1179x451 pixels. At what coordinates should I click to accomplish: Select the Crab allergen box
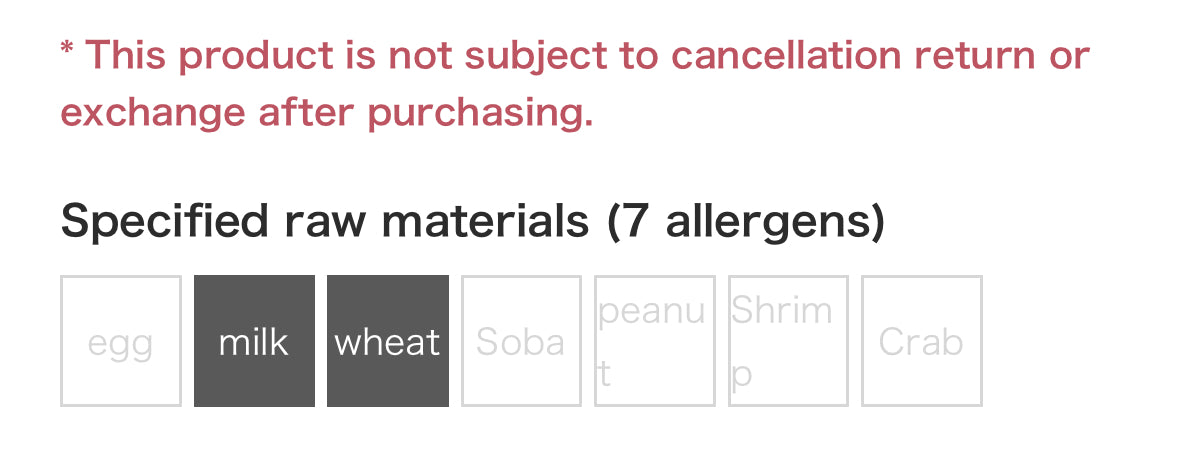pos(922,341)
